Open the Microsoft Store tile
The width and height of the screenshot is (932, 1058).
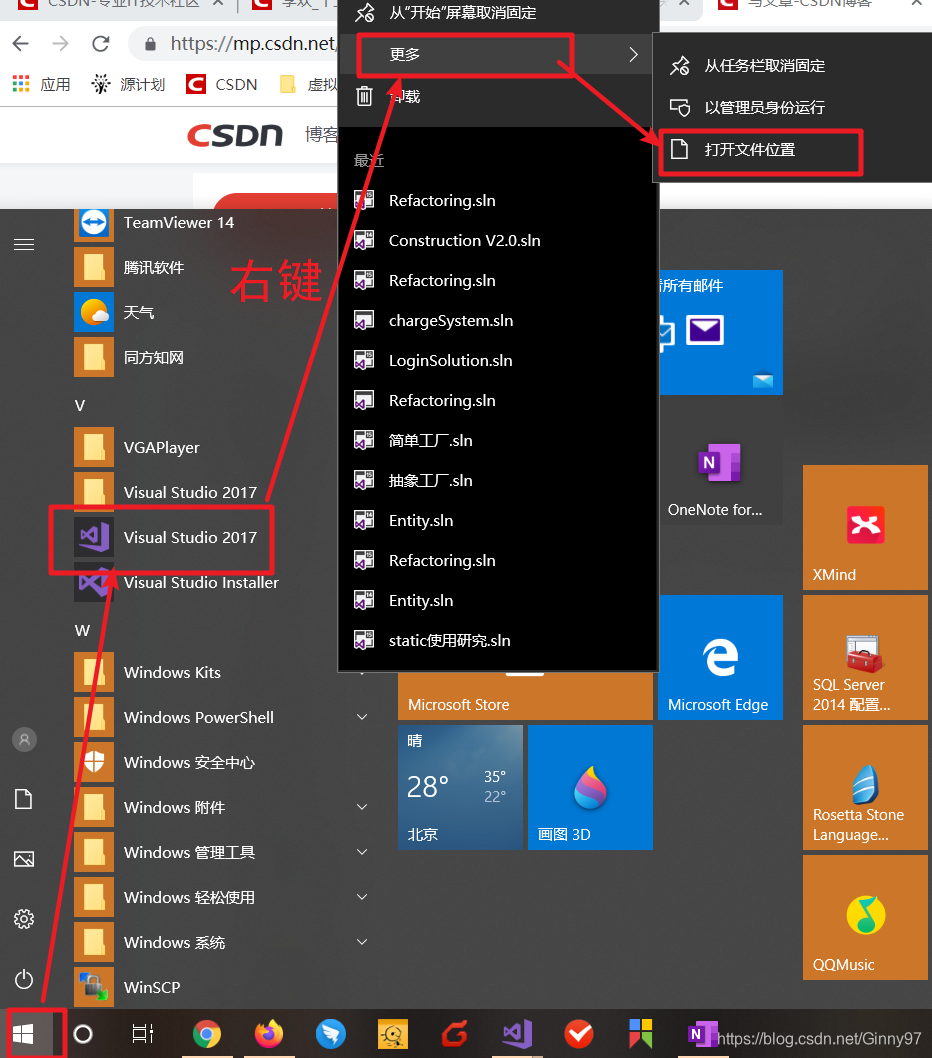[x=525, y=697]
